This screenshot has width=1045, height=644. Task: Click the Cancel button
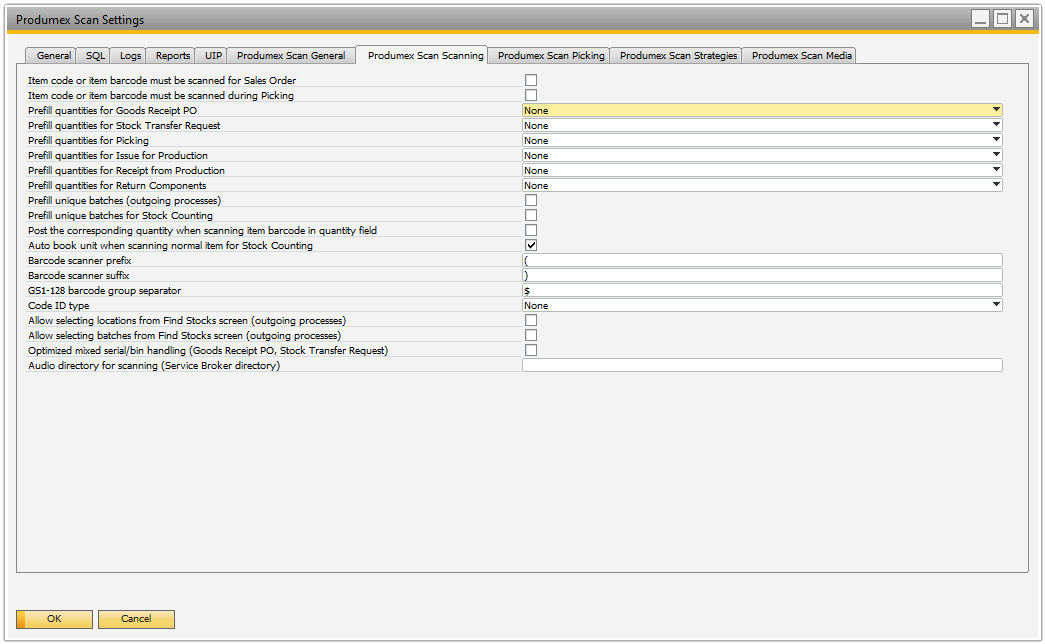[136, 619]
